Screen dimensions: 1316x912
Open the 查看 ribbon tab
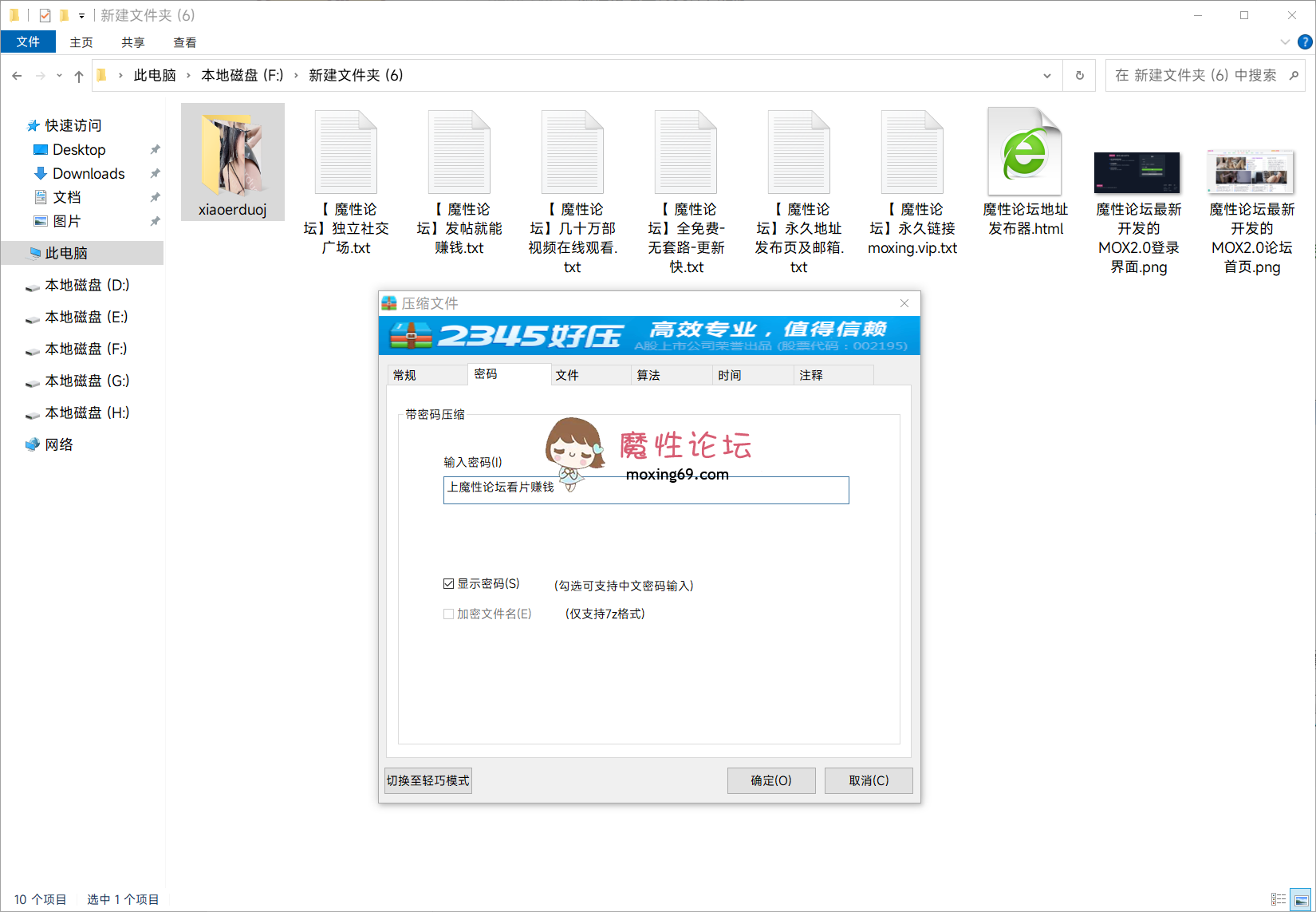pos(185,42)
